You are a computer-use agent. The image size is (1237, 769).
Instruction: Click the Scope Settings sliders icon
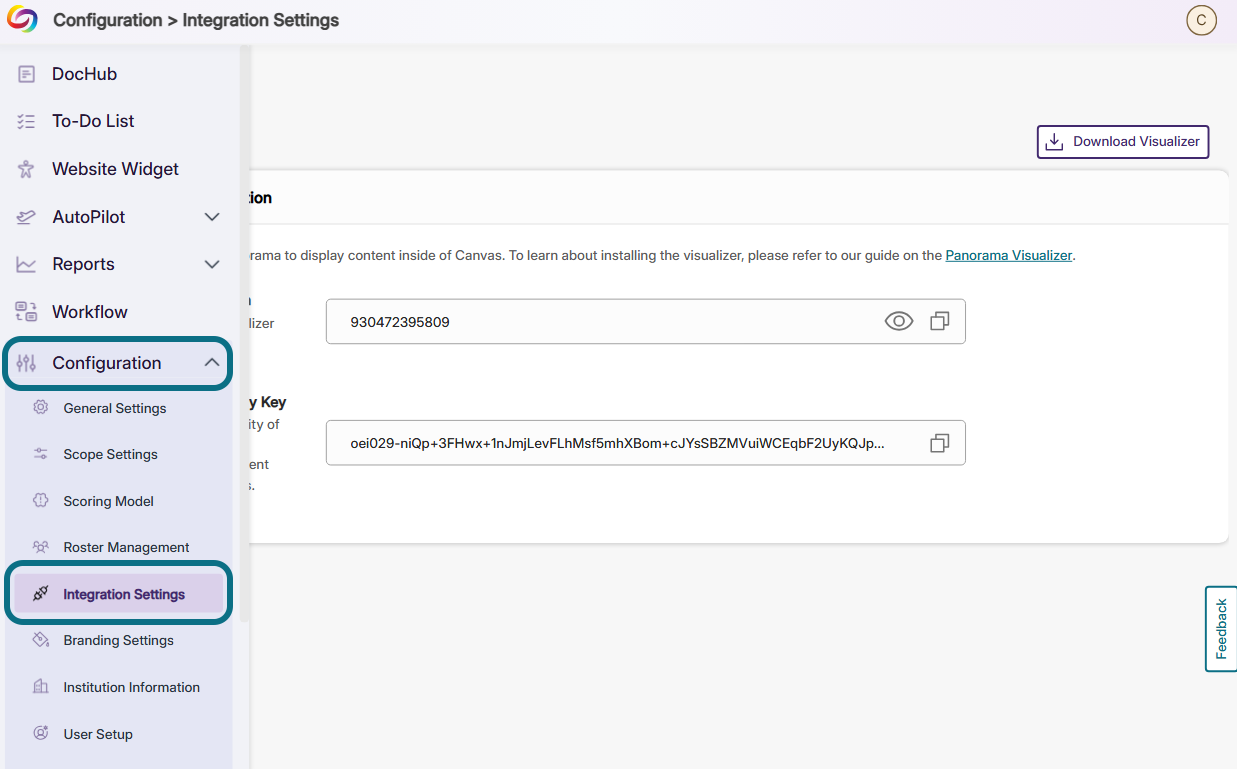(x=41, y=454)
